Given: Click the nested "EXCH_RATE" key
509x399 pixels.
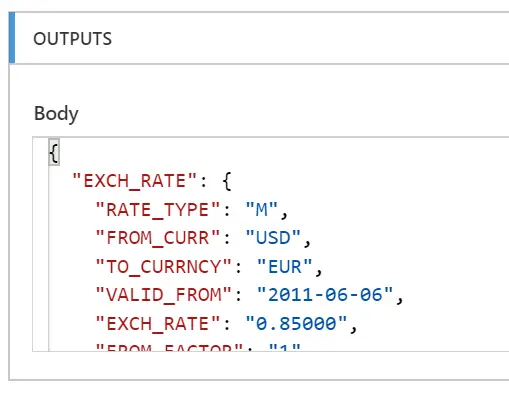Looking at the screenshot, I should (x=158, y=324).
